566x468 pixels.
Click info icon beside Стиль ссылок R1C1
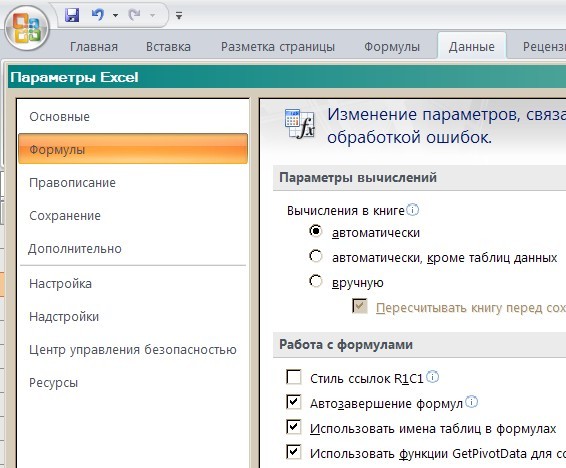point(432,377)
